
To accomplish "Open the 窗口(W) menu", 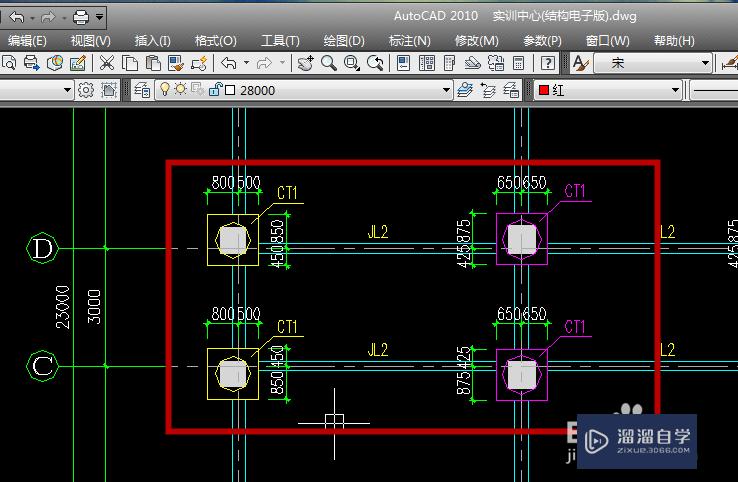I will point(607,41).
